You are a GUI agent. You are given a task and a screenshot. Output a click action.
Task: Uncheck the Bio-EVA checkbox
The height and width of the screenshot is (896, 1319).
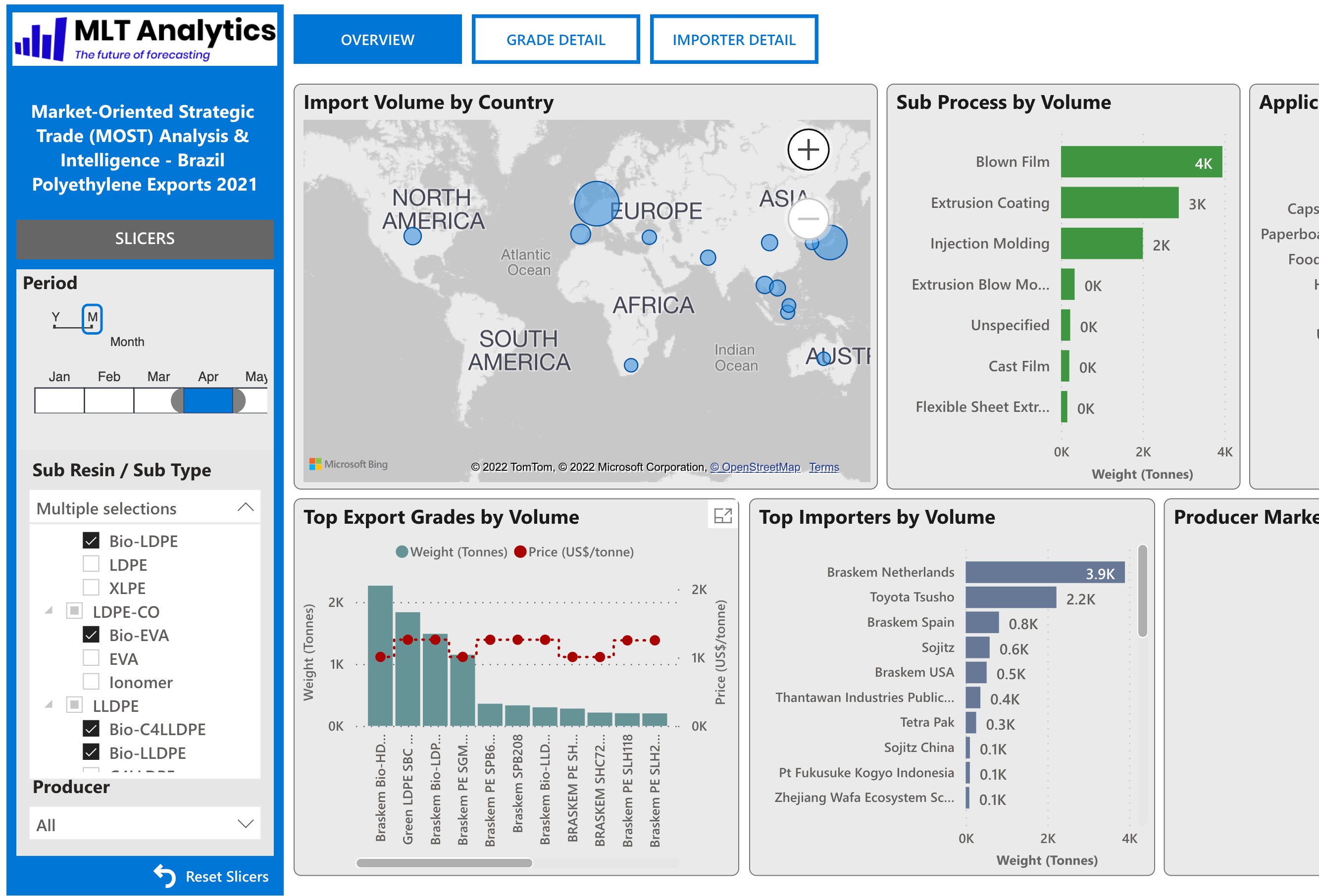pyautogui.click(x=91, y=635)
